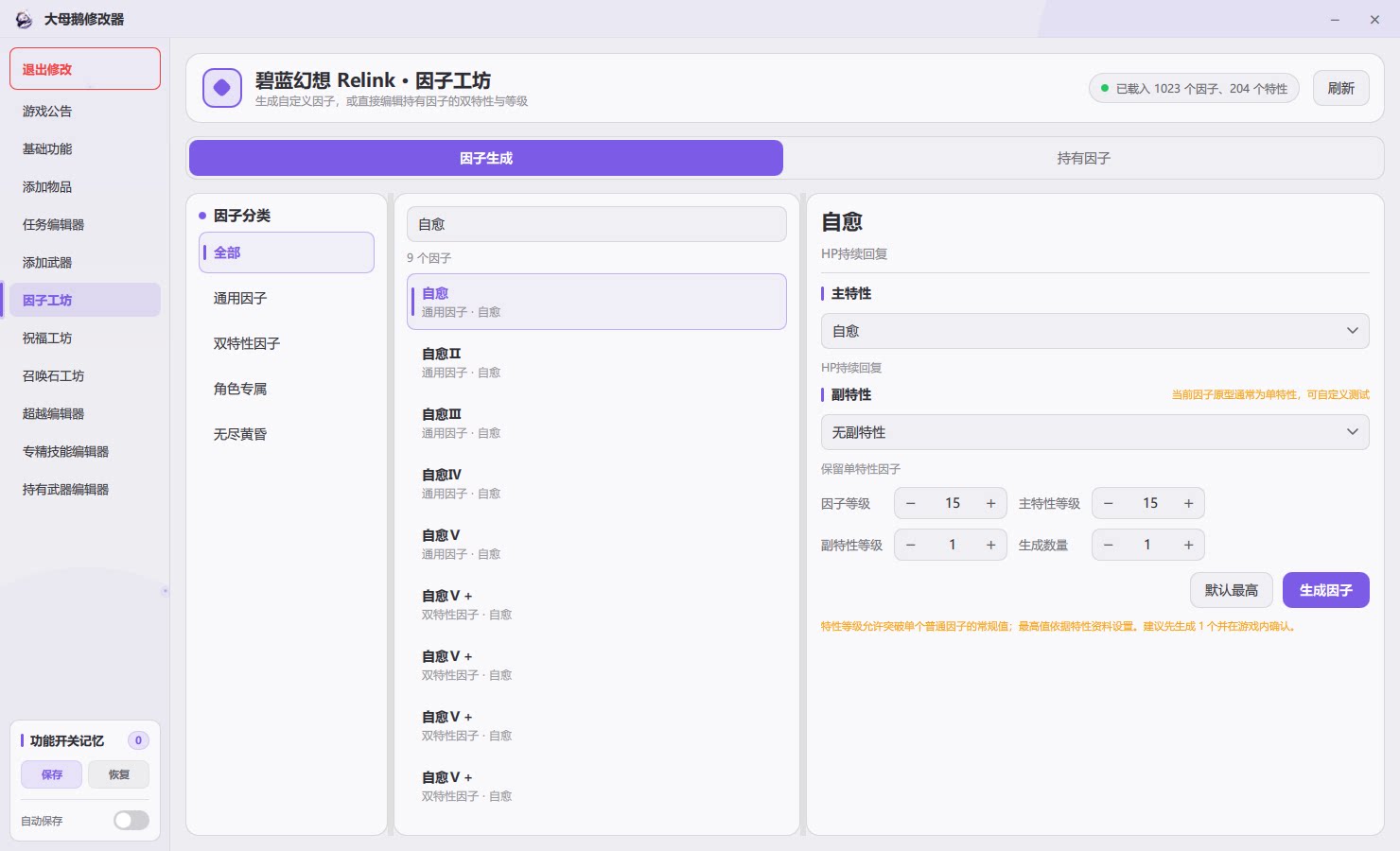1400x851 pixels.
Task: Click the 已载入 1023 个因子 status chip
Action: click(x=1194, y=88)
